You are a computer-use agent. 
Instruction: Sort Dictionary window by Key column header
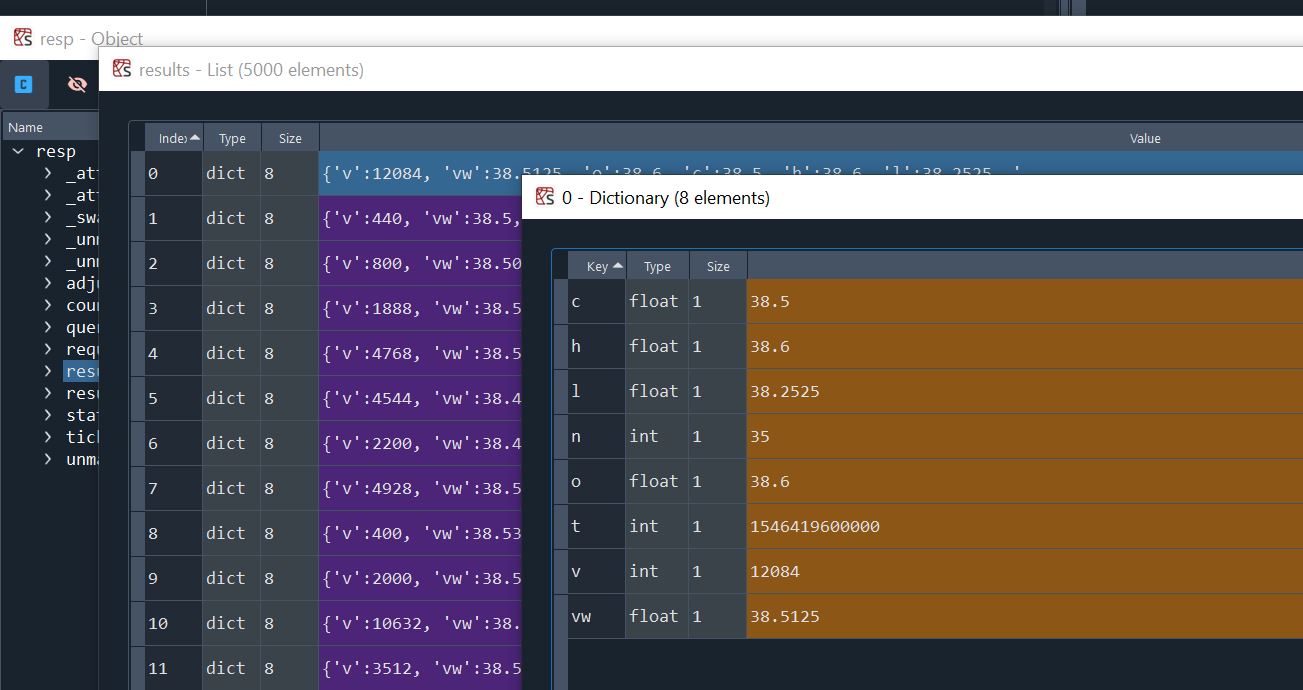(x=597, y=266)
